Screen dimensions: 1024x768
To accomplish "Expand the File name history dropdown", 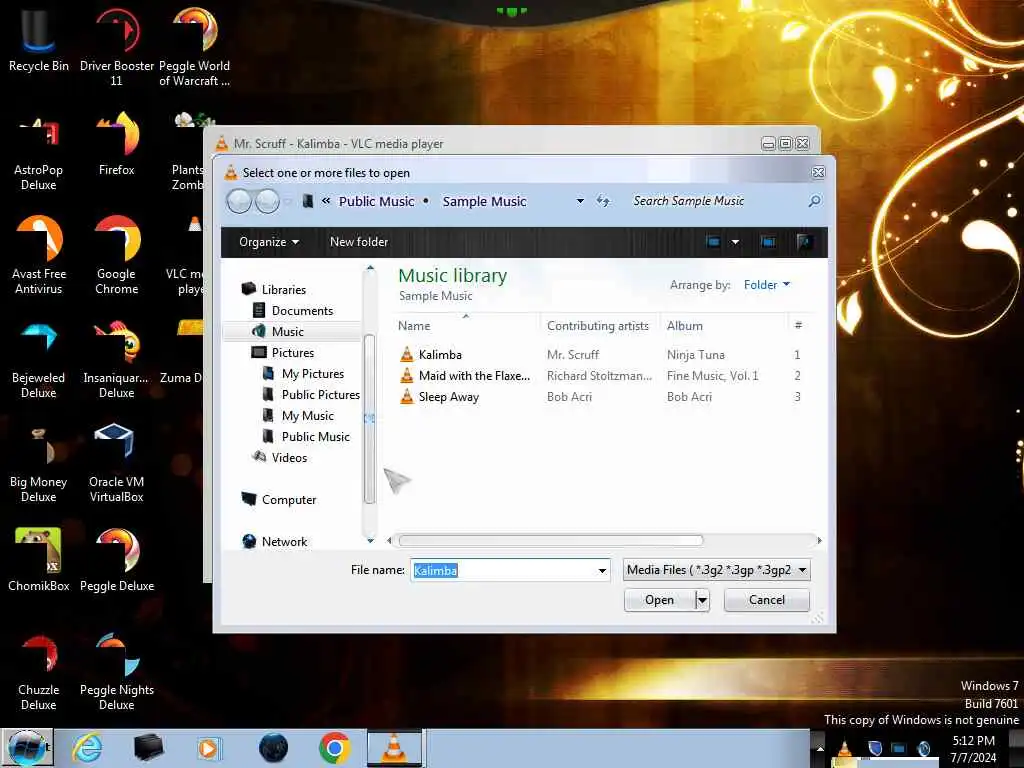I will (x=602, y=571).
